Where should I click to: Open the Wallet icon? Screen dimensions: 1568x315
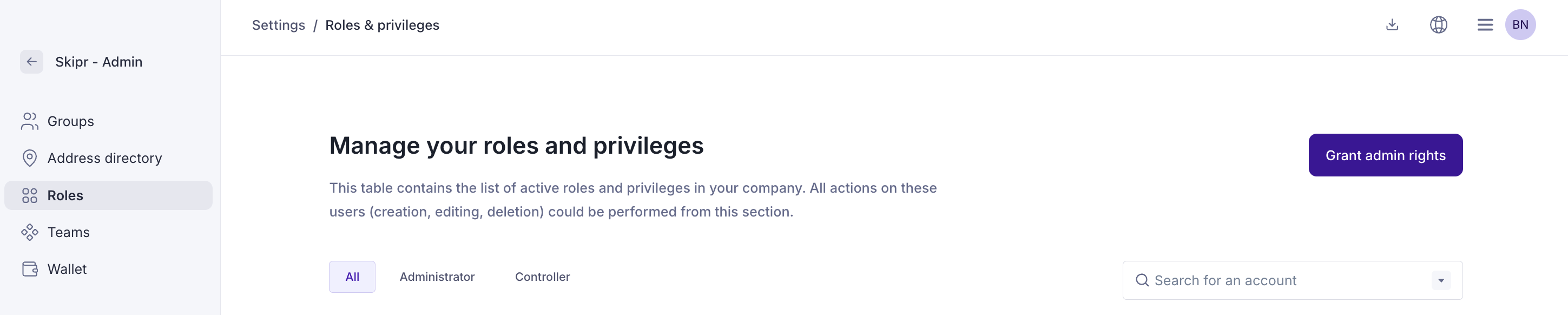[29, 268]
